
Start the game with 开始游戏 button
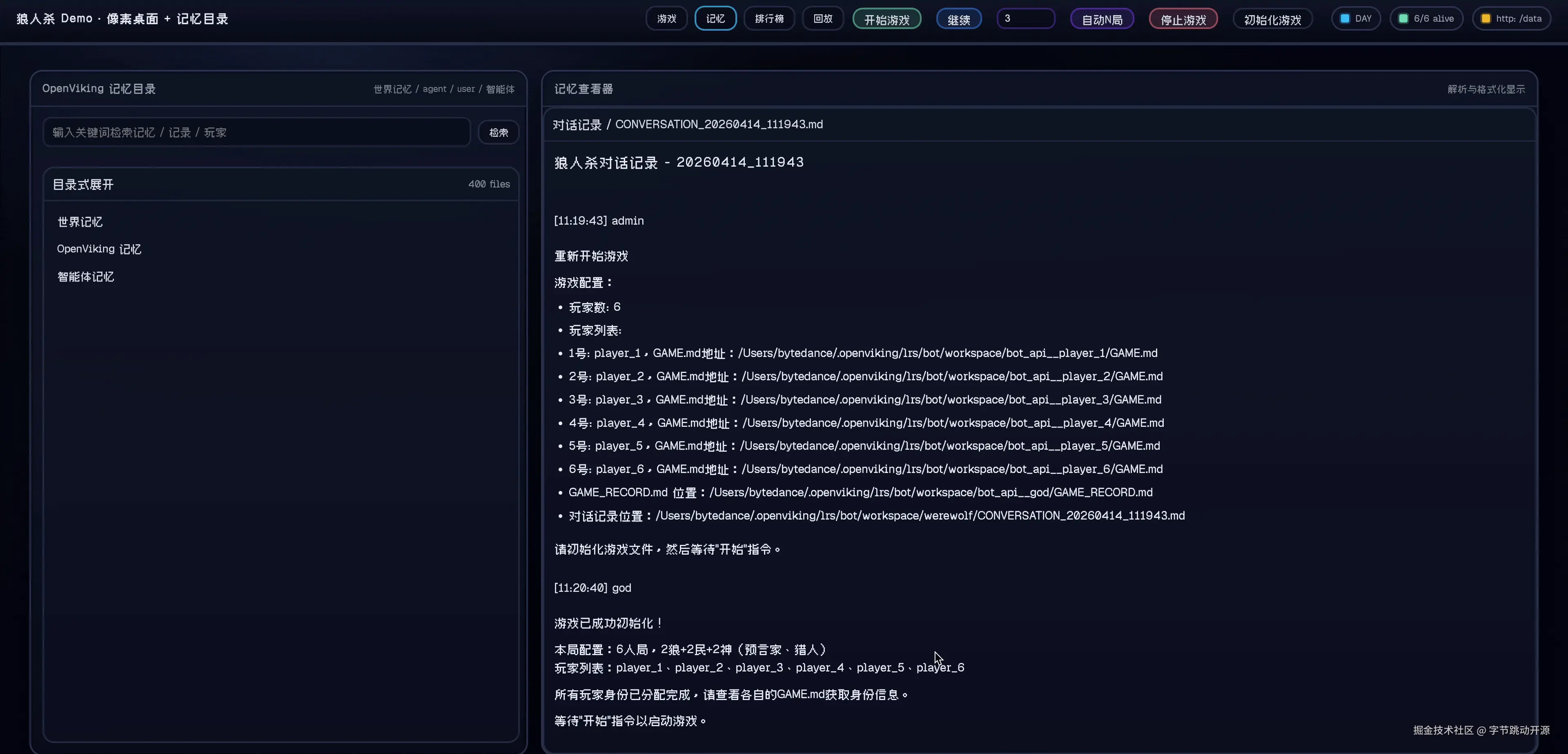pyautogui.click(x=887, y=20)
